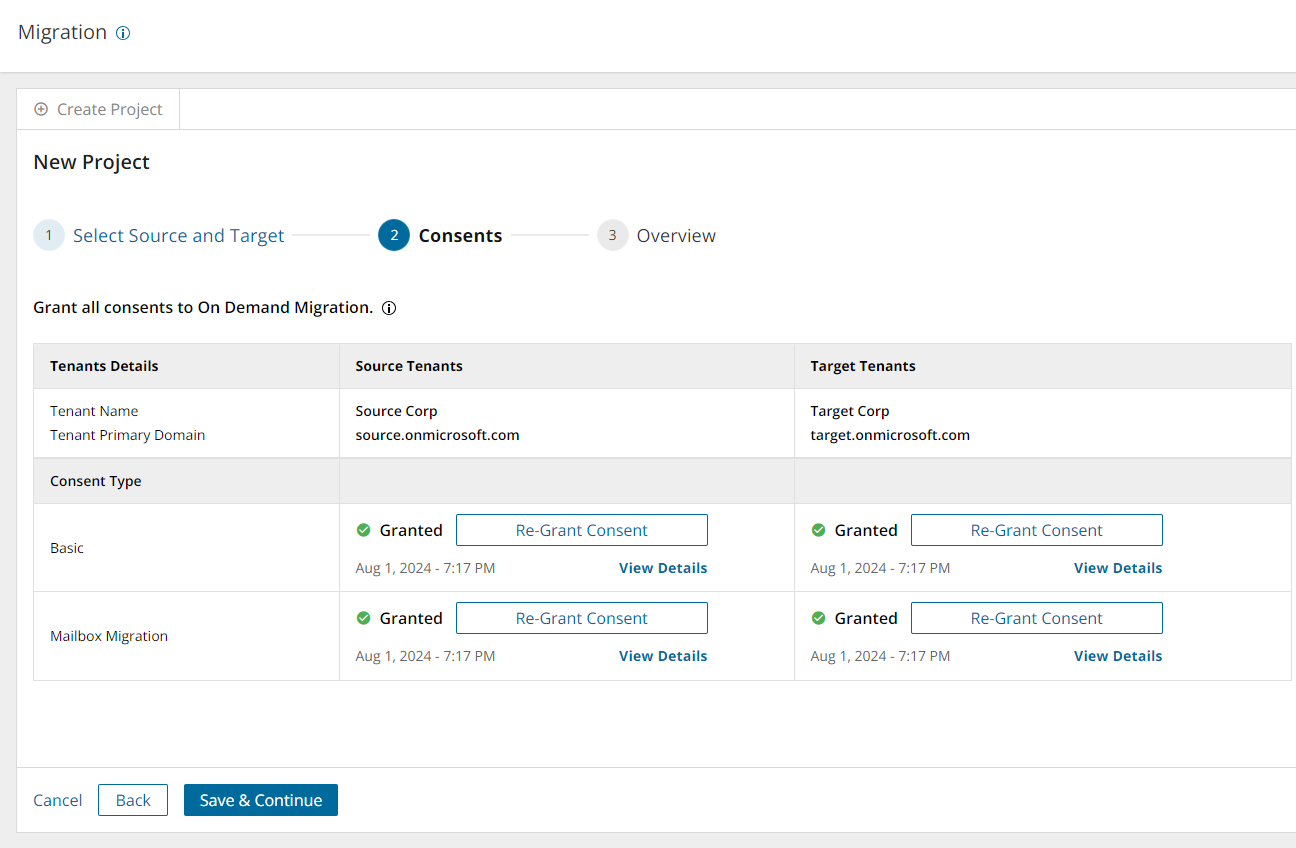
Task: Cancel the new project wizard
Action: coord(58,800)
